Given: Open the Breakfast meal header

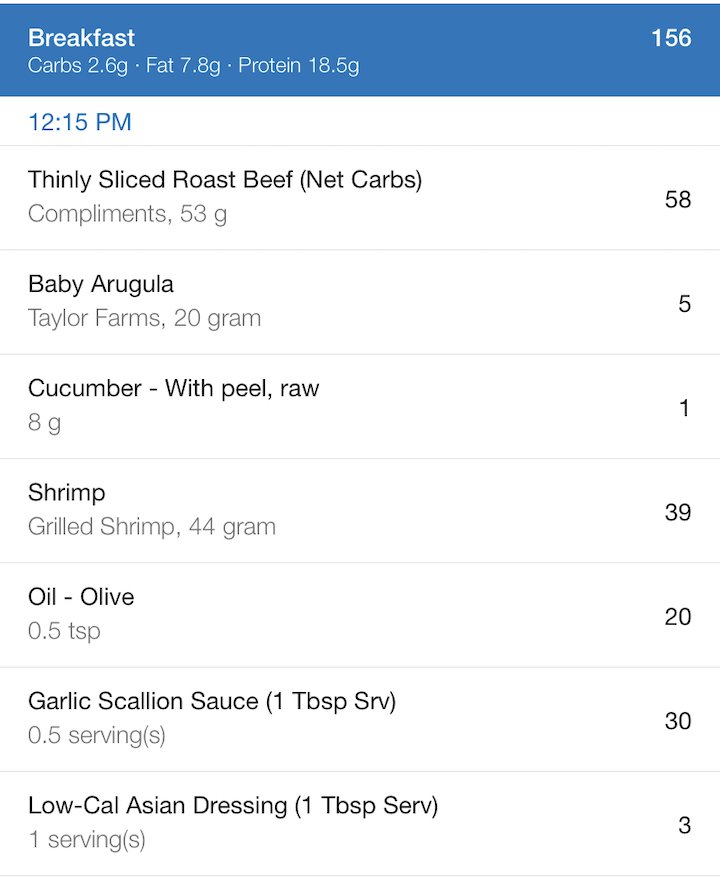Looking at the screenshot, I should click(x=360, y=49).
